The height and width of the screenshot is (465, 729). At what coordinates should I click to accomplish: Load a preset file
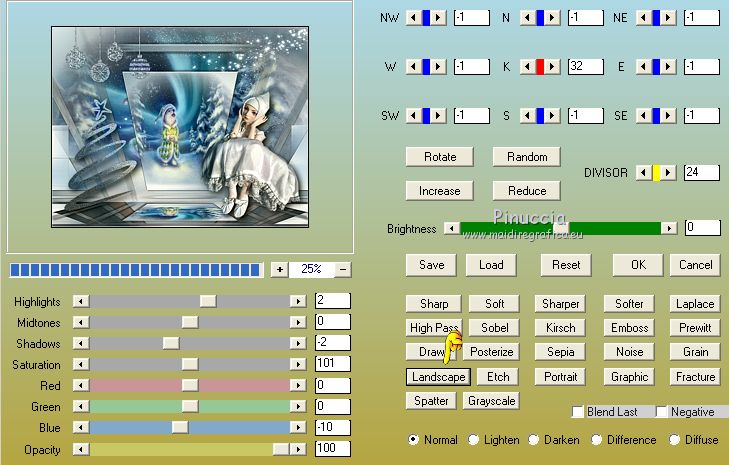pos(491,265)
